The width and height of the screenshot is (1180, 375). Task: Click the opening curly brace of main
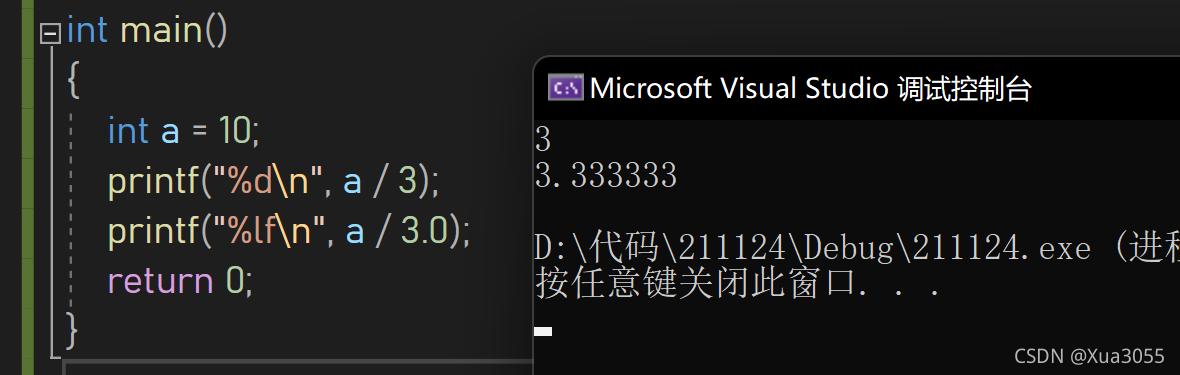(x=72, y=80)
